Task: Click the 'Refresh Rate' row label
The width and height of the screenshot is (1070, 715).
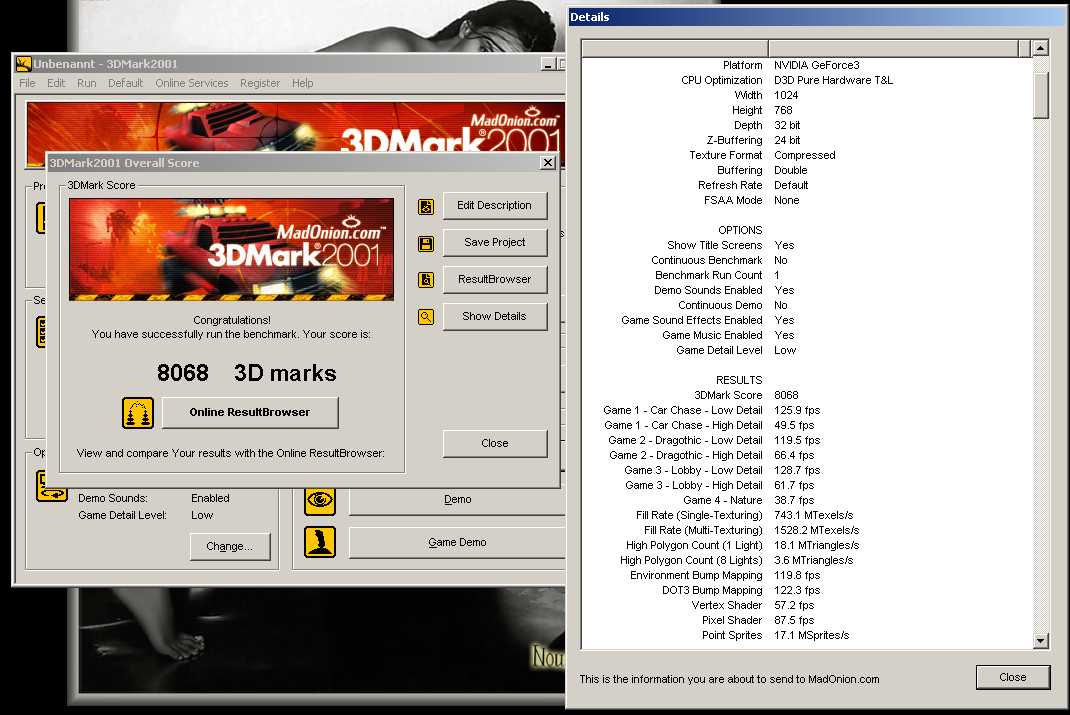Action: (730, 185)
